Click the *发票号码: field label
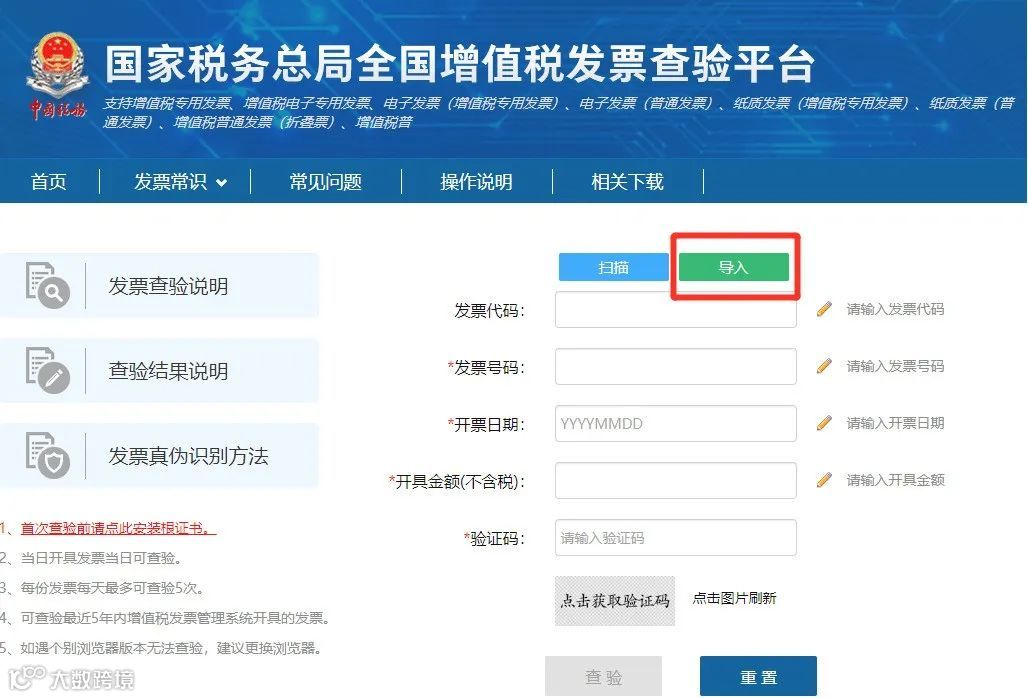This screenshot has height=698, width=1028. (x=486, y=368)
